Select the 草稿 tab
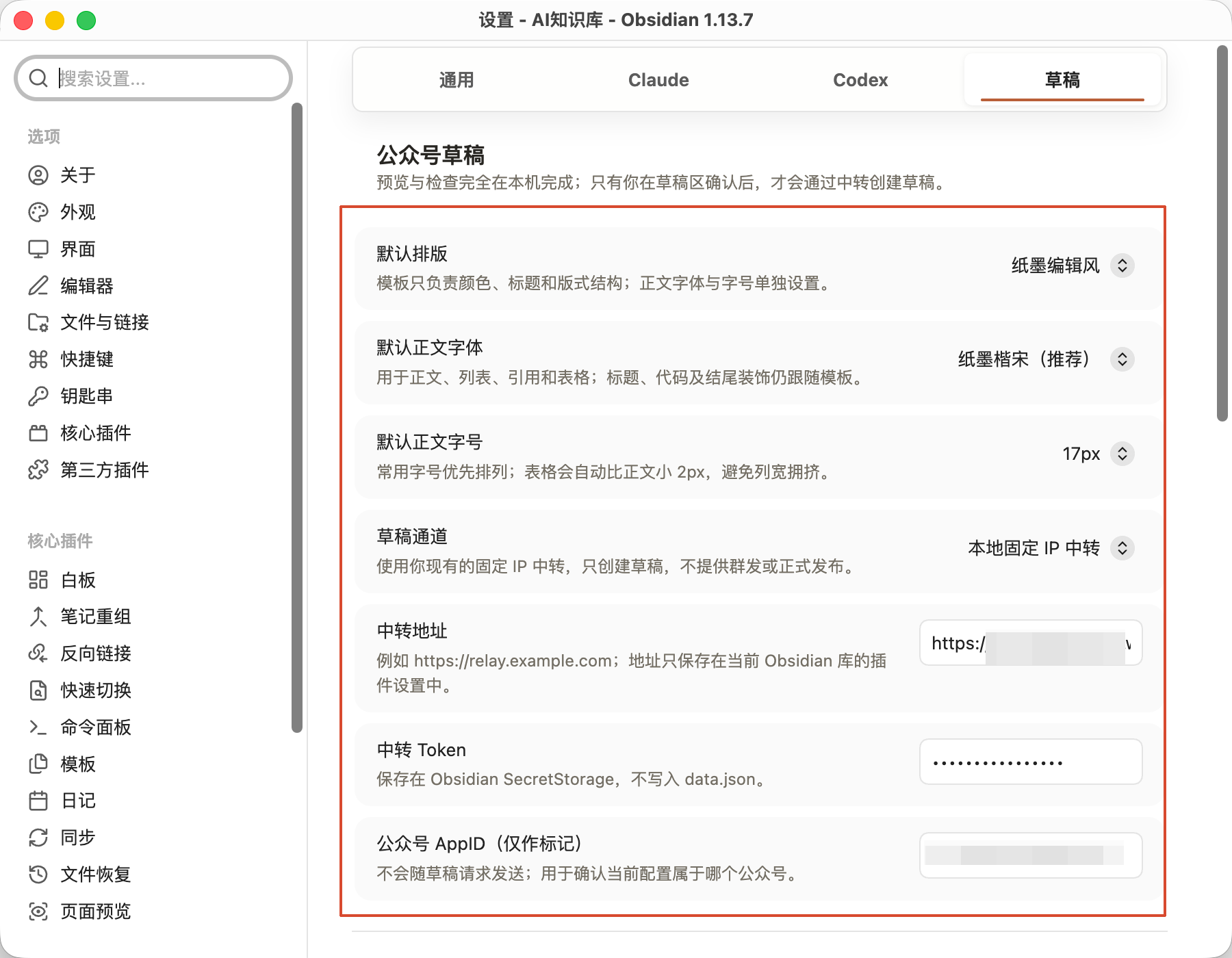Viewport: 1232px width, 958px height. coord(1062,80)
